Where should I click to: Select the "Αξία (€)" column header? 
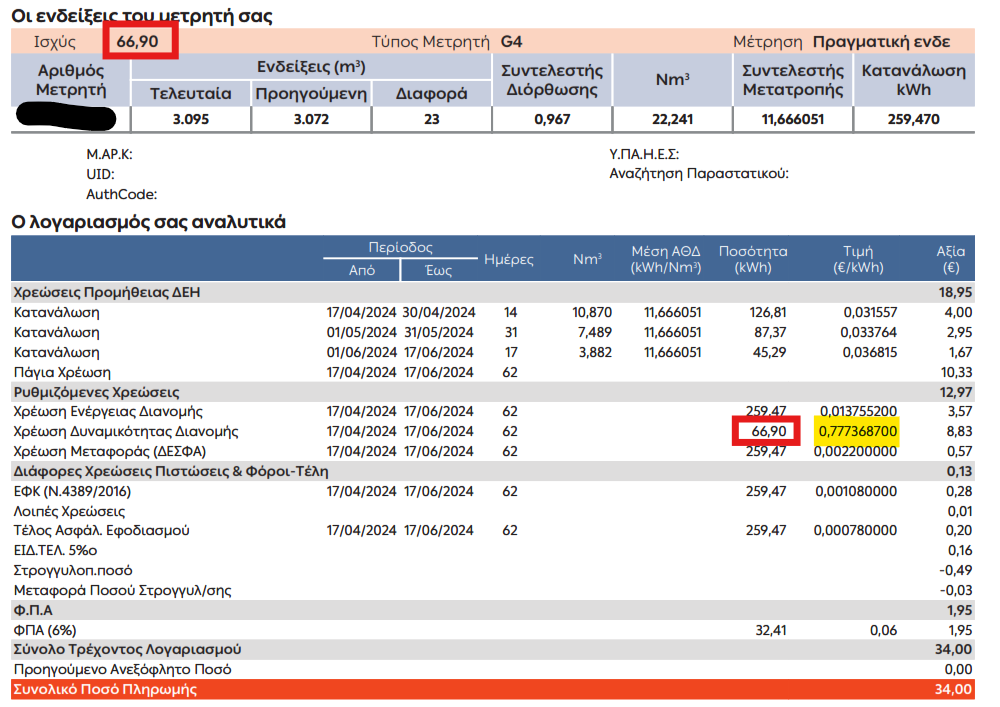click(x=951, y=259)
